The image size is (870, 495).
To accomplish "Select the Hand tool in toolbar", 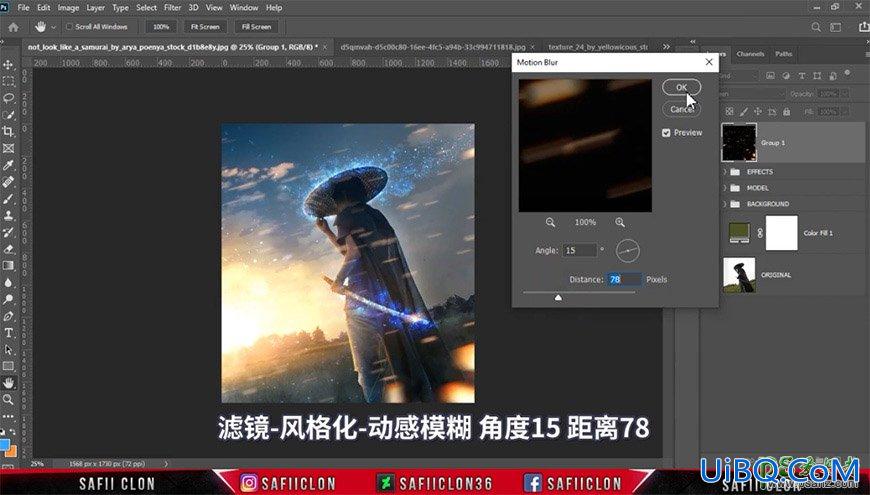I will (x=8, y=383).
